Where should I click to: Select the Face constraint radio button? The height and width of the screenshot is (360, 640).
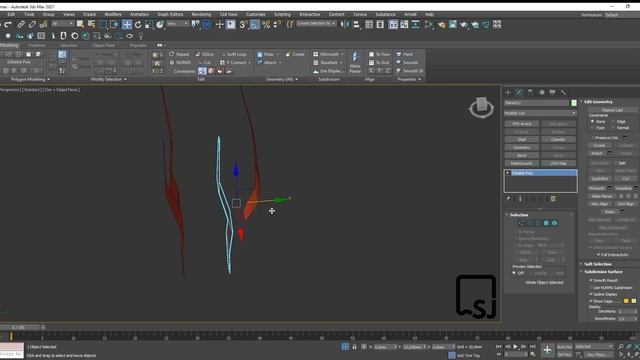593,128
